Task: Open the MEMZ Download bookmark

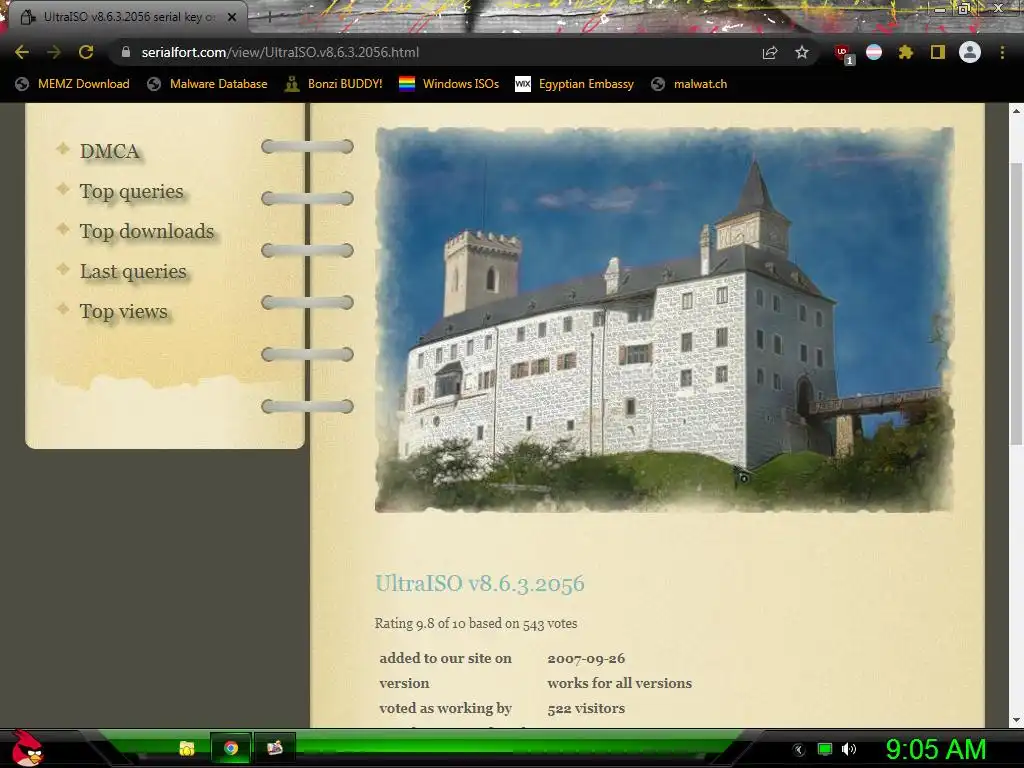Action: [72, 84]
